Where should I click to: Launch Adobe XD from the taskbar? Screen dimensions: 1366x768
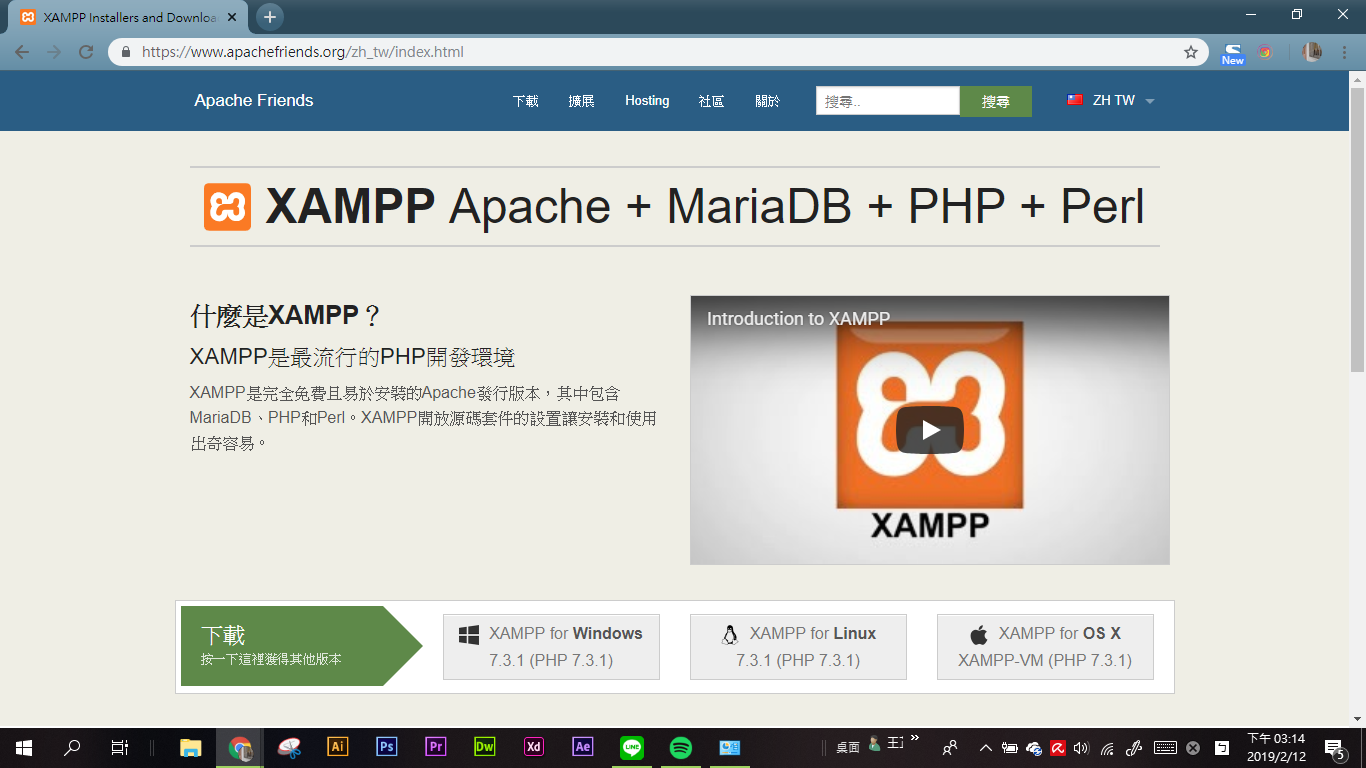click(x=534, y=747)
